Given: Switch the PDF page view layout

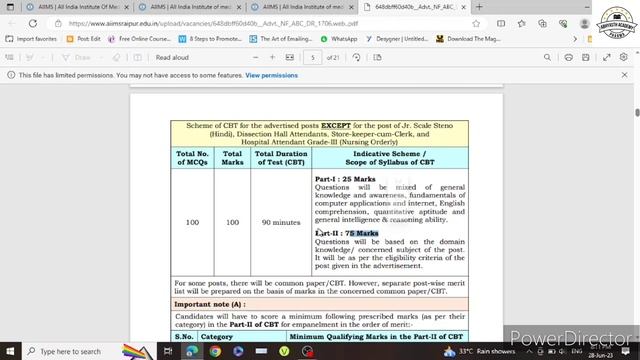Looking at the screenshot, I should (x=378, y=58).
